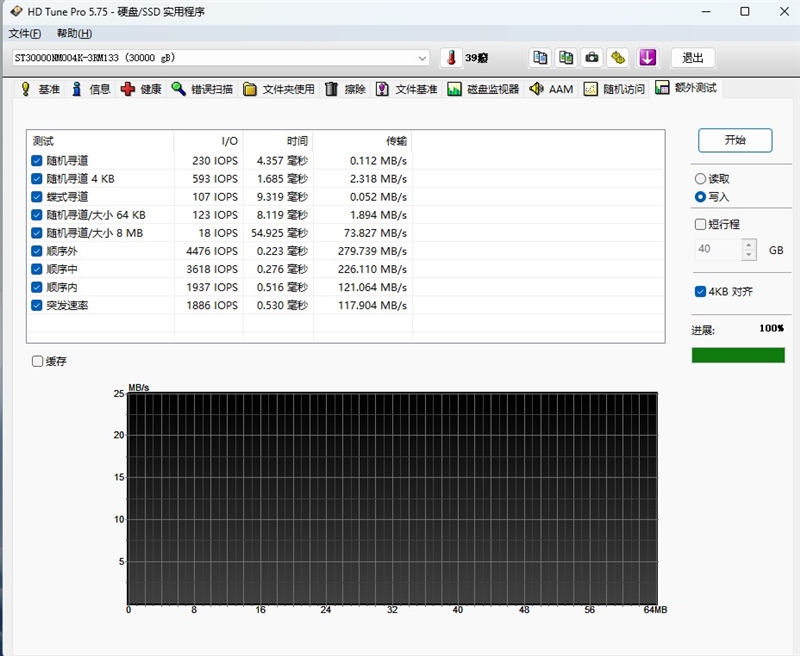The image size is (800, 656).
Task: Toggle the 突发速率 burst rate checkbox
Action: pos(37,305)
